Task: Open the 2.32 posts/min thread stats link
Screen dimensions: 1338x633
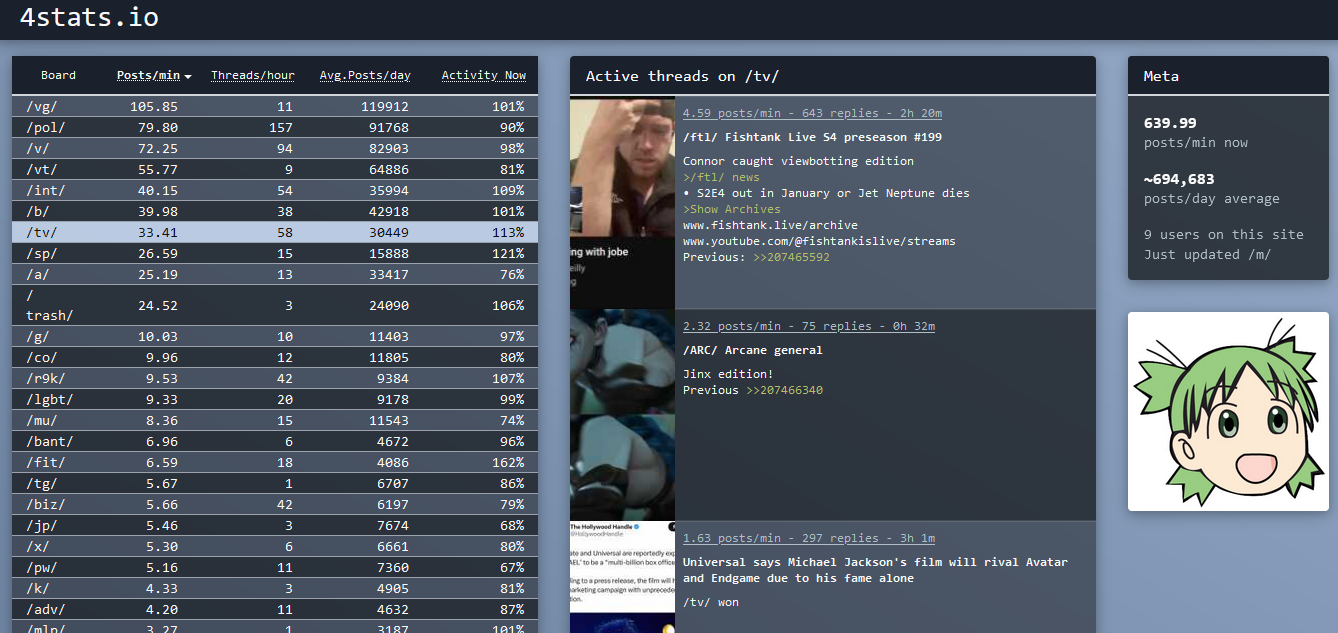Action: (808, 326)
